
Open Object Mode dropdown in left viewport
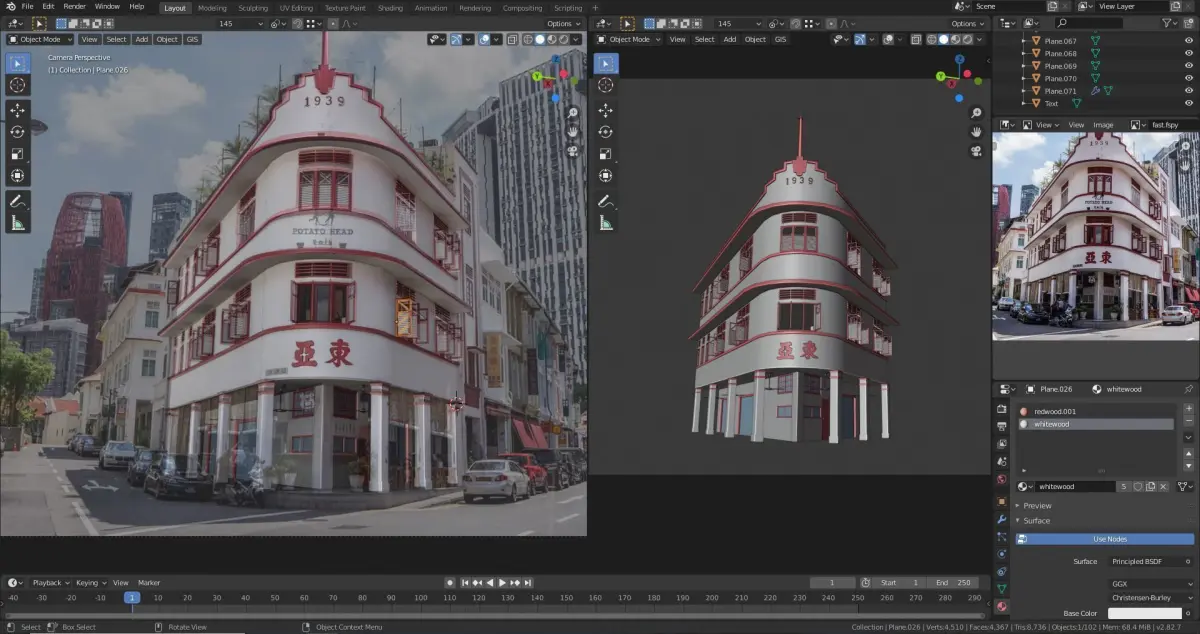coord(39,39)
